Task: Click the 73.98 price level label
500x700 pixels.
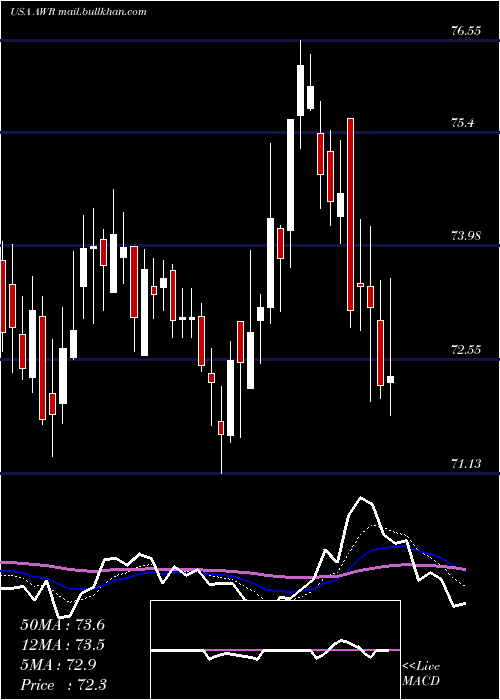Action: point(466,236)
